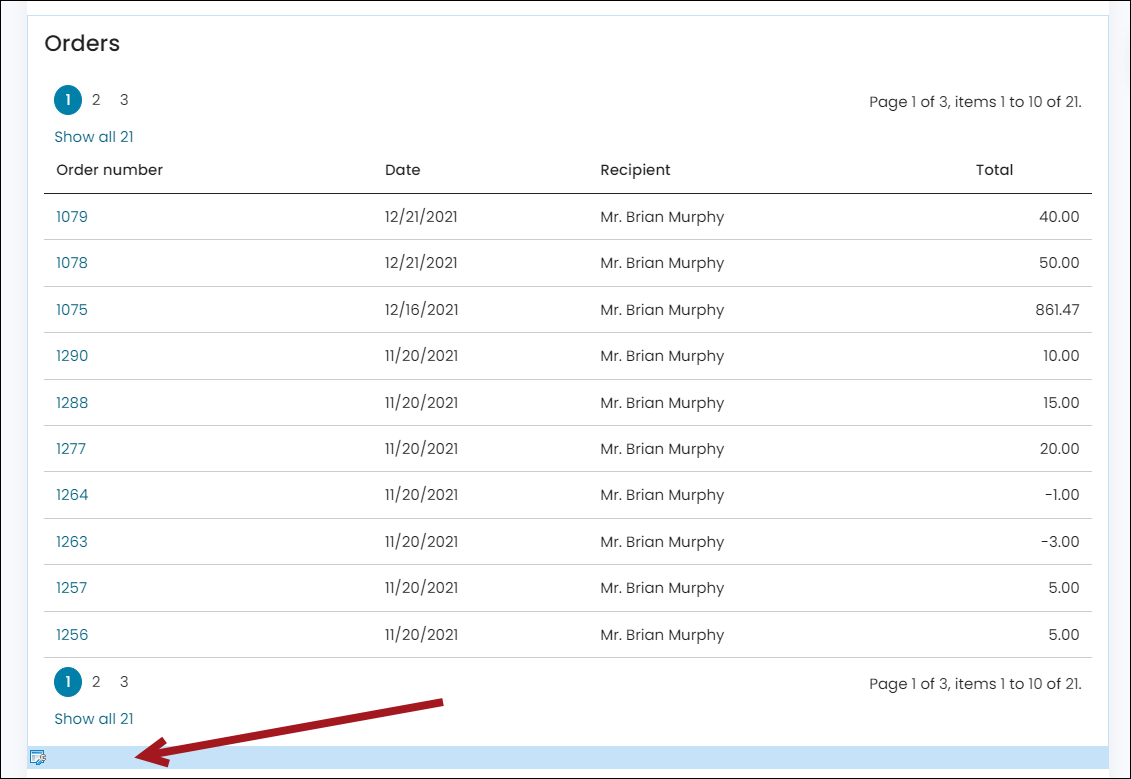Open order number 1288
The width and height of the screenshot is (1131, 779).
coord(72,402)
